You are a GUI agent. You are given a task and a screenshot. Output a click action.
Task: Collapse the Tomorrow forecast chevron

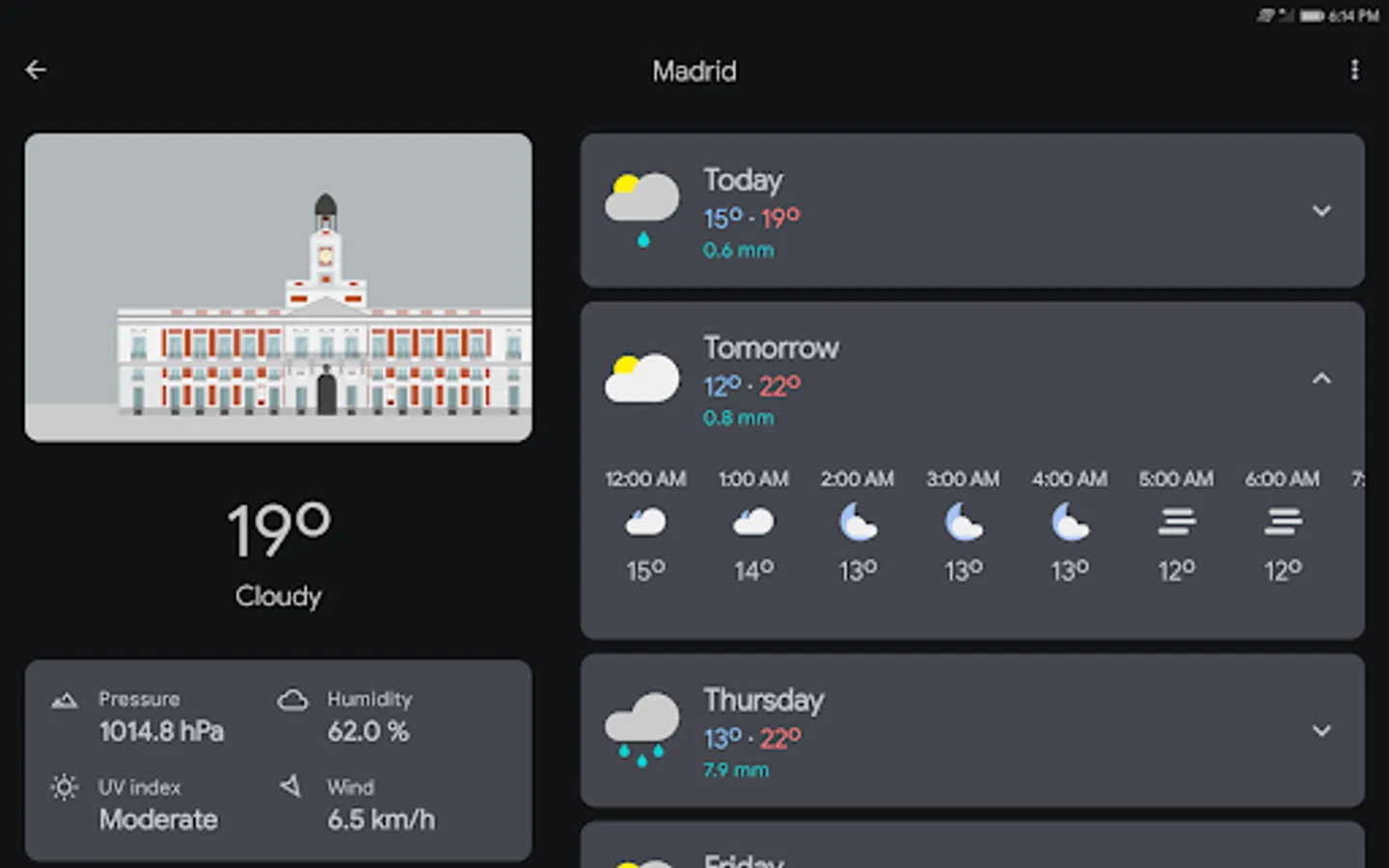coord(1321,378)
